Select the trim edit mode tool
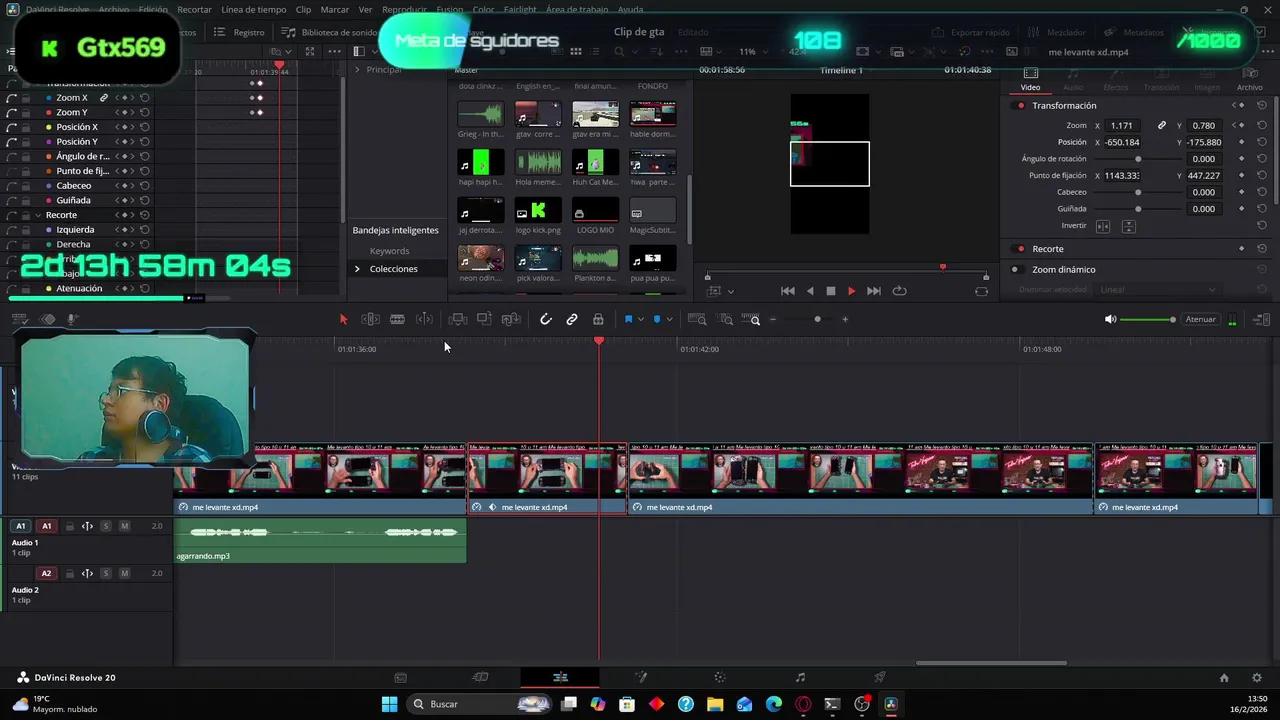Viewport: 1280px width, 720px height. (x=370, y=319)
